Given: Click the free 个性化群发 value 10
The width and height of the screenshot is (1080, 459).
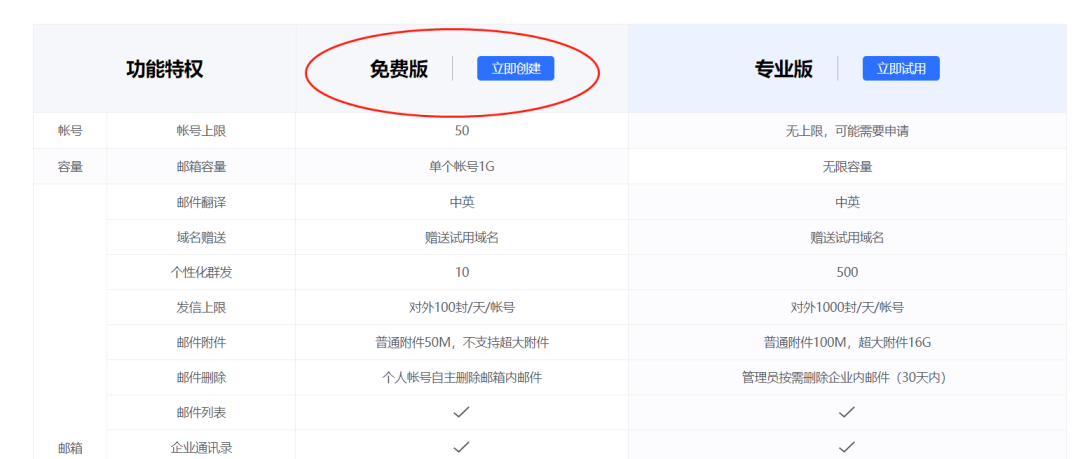Looking at the screenshot, I should pyautogui.click(x=462, y=272).
